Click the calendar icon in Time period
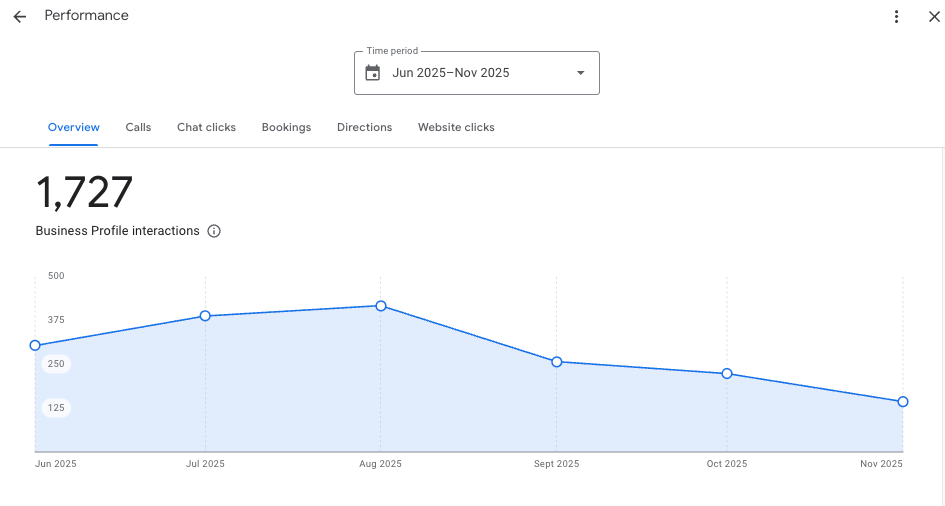The height and width of the screenshot is (506, 945). point(373,73)
